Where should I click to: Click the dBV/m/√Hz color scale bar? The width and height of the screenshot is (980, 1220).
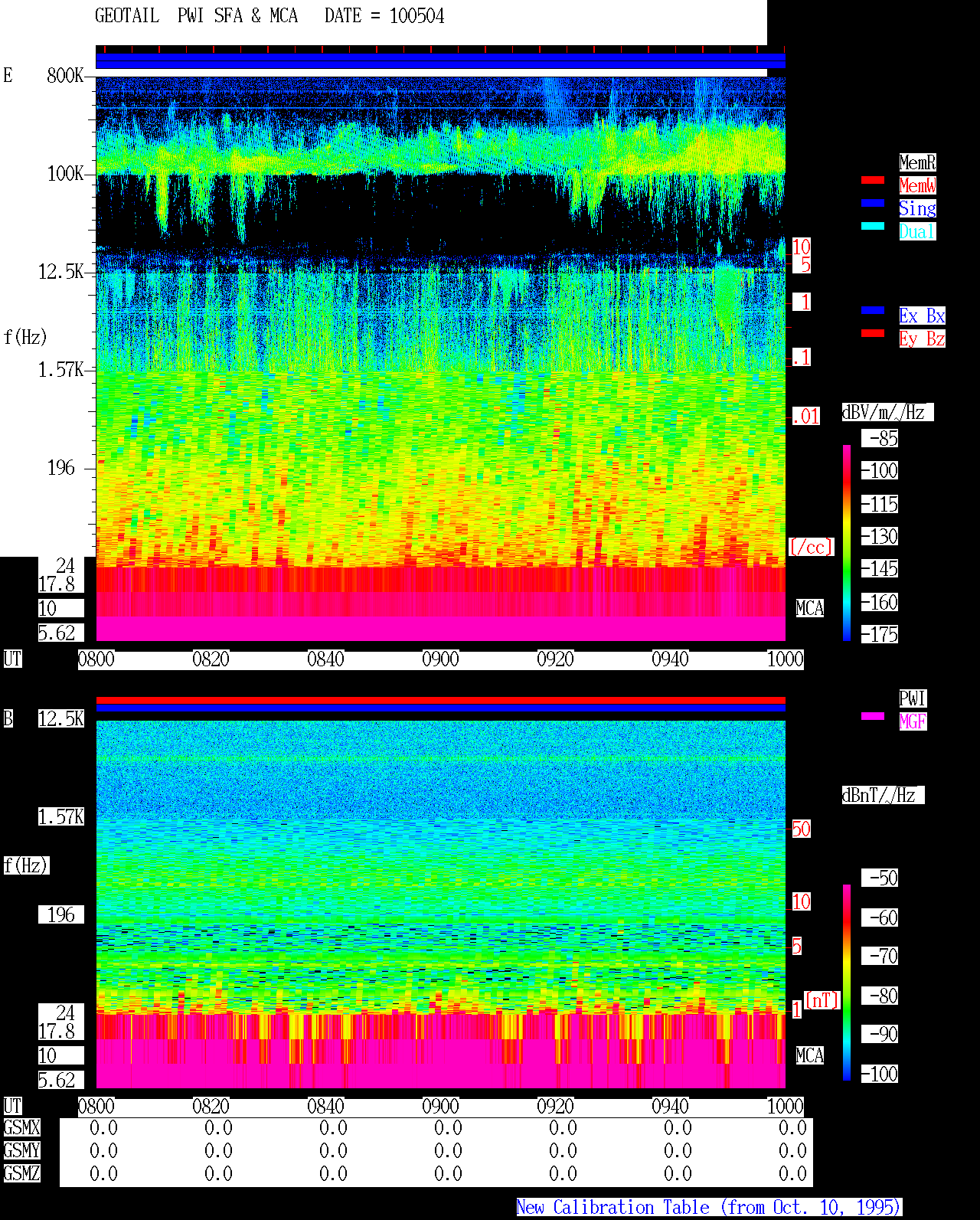tap(847, 542)
